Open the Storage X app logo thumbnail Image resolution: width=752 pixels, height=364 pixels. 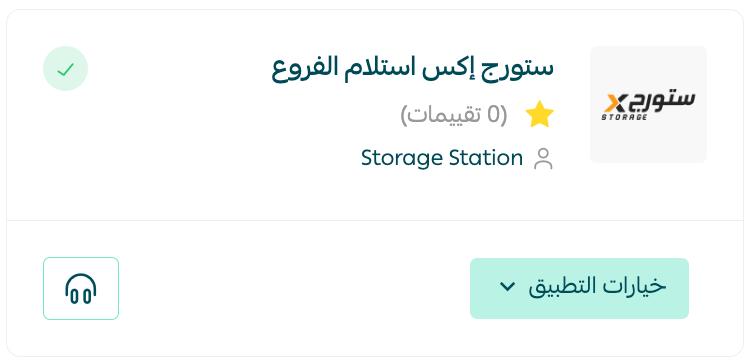(648, 105)
